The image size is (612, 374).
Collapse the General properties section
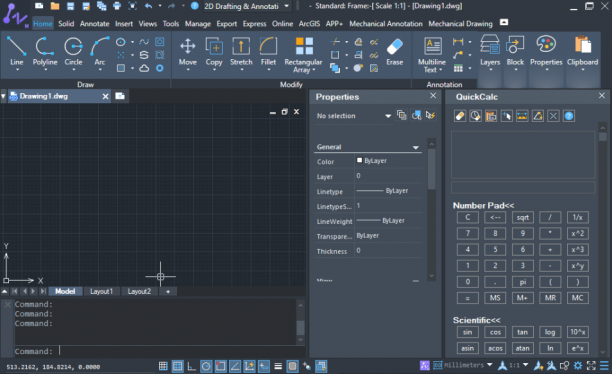[x=416, y=147]
